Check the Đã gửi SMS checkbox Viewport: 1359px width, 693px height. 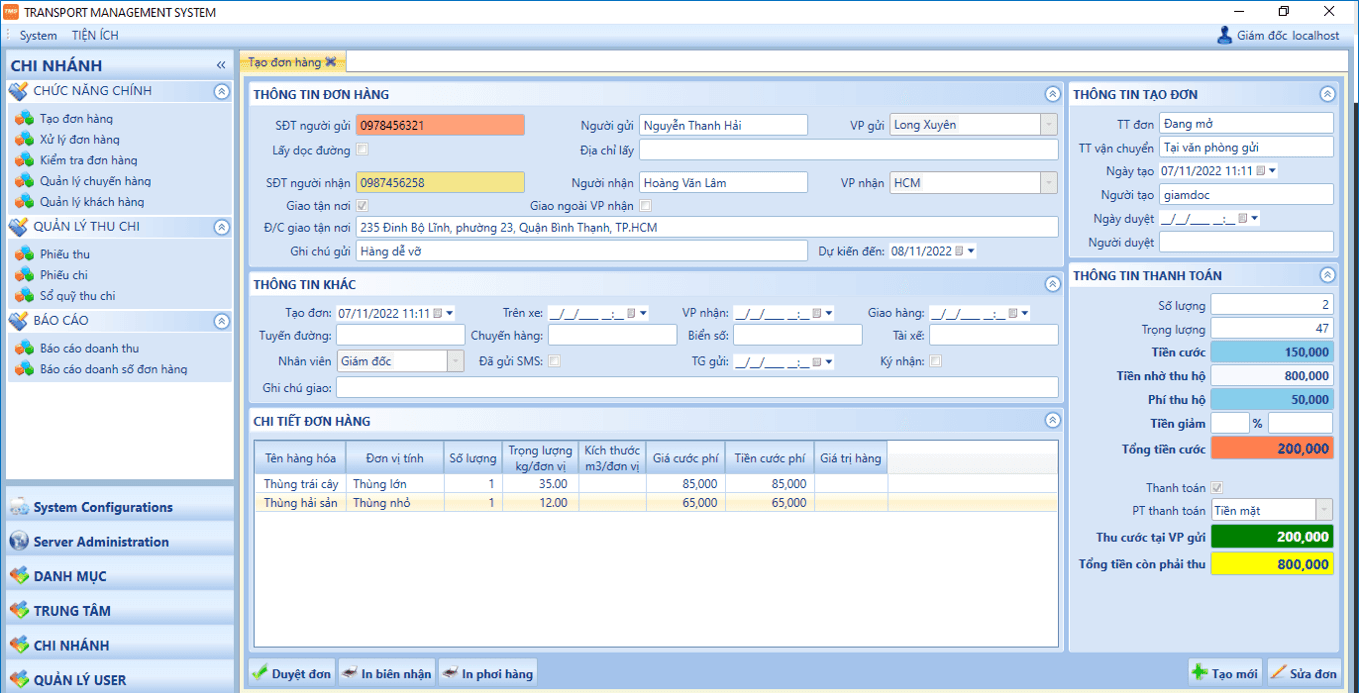click(x=555, y=361)
